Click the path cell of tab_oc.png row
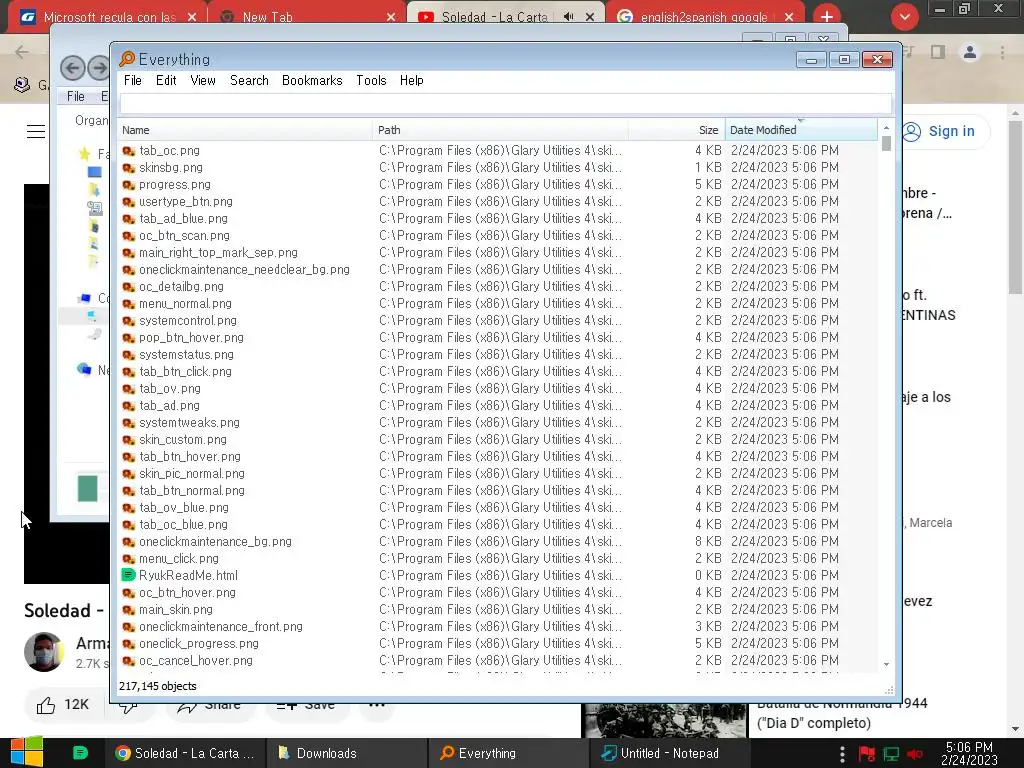 click(x=500, y=151)
